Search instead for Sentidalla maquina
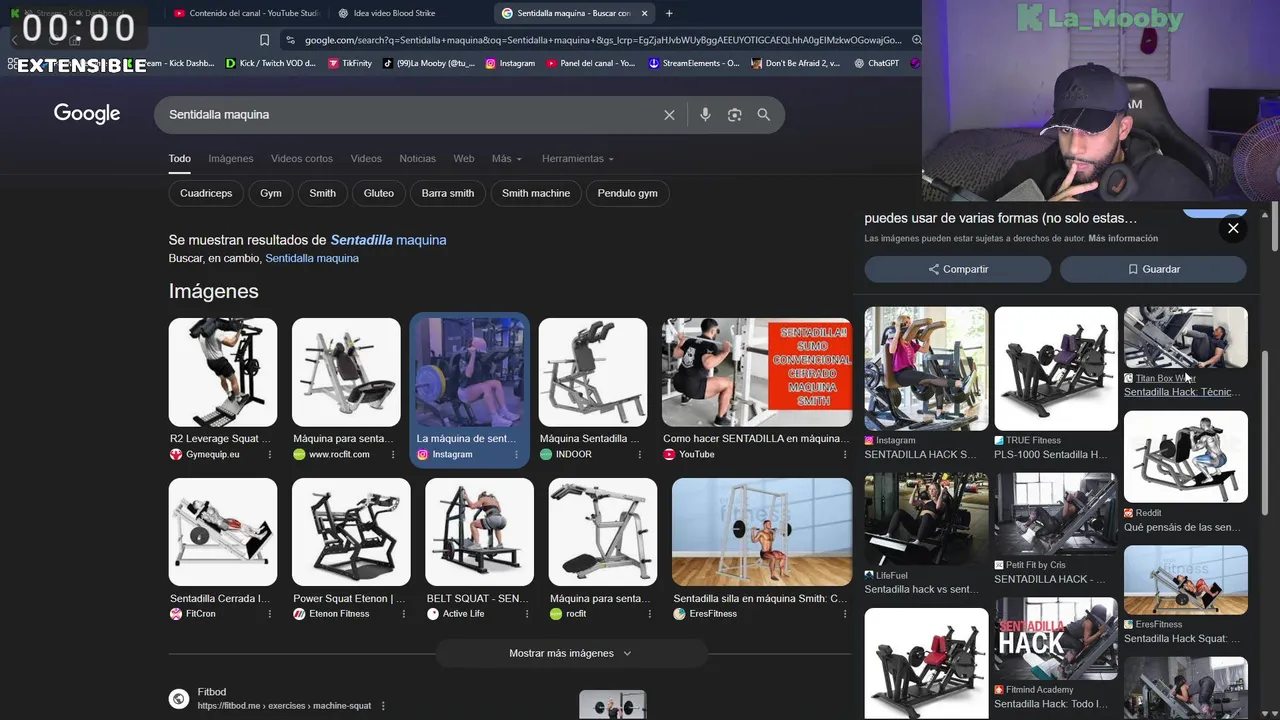Viewport: 1280px width, 720px height. point(312,258)
